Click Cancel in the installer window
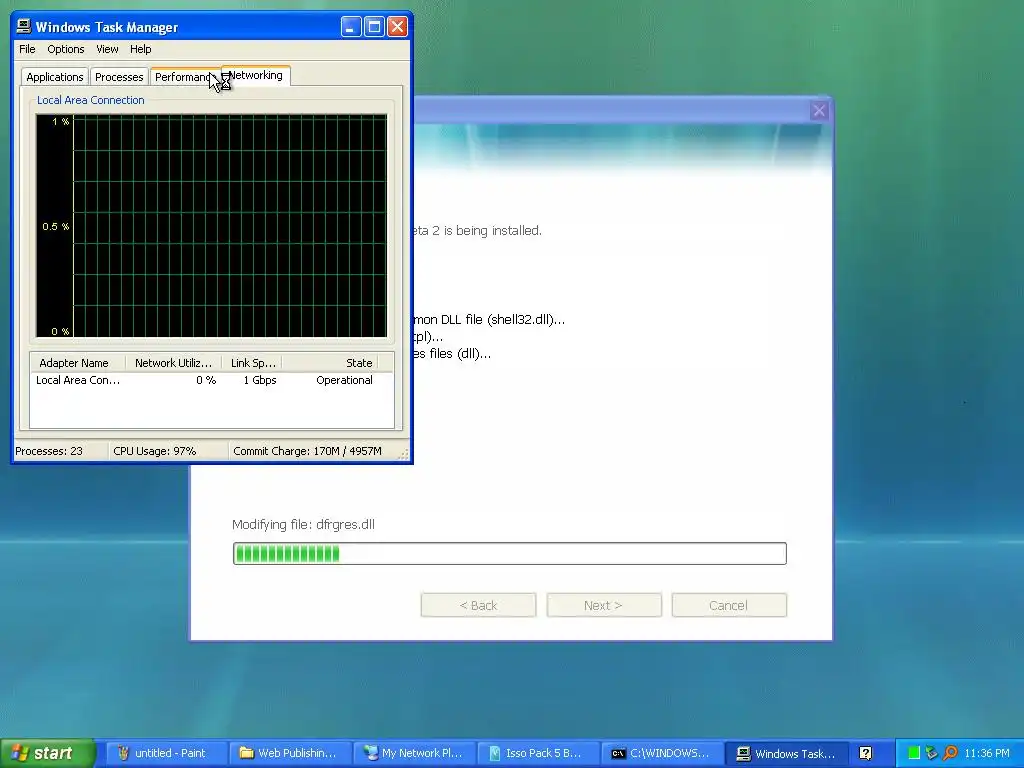Viewport: 1024px width, 768px height. point(729,605)
